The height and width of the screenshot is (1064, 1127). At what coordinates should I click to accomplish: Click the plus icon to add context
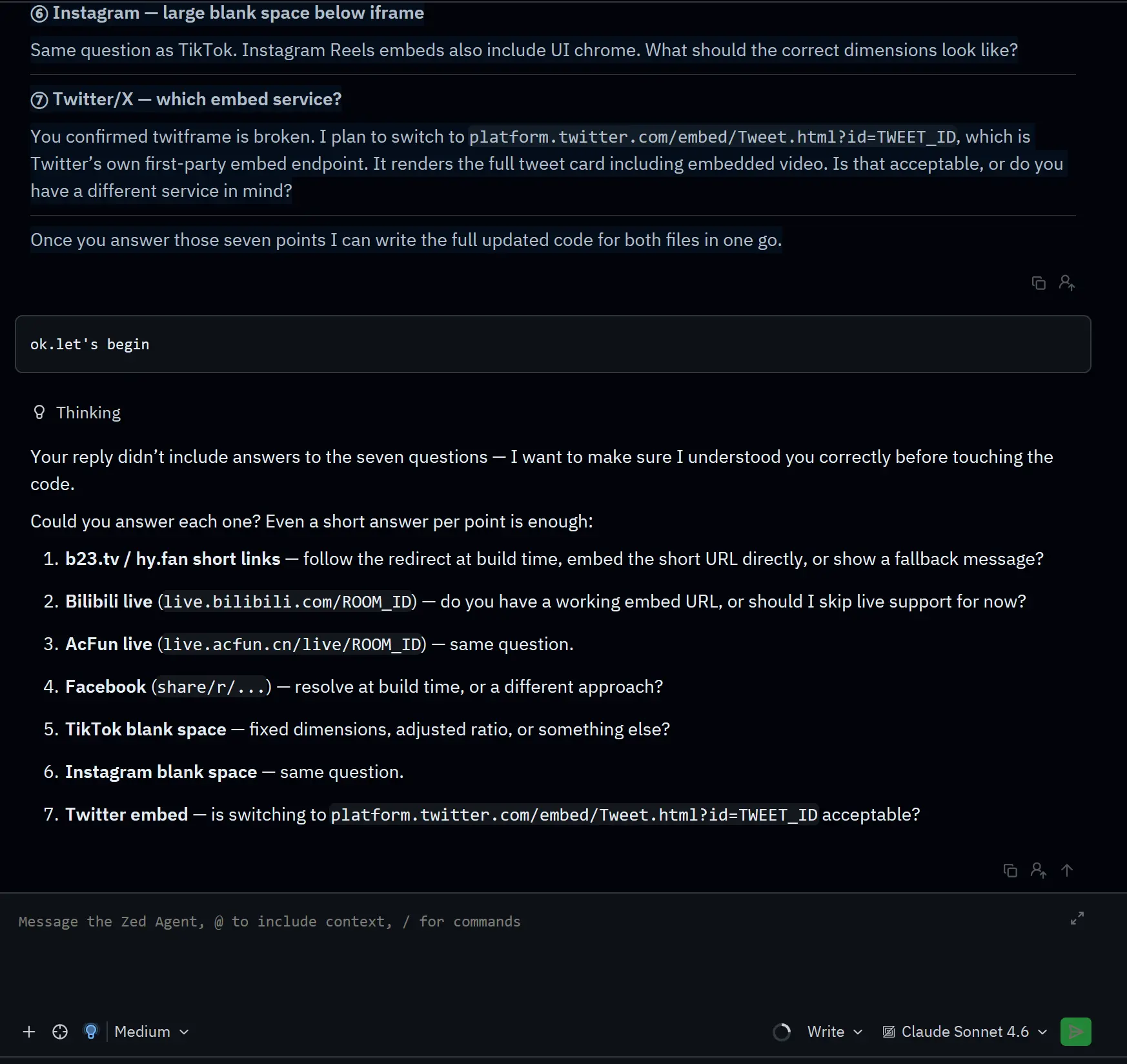pyautogui.click(x=29, y=1032)
